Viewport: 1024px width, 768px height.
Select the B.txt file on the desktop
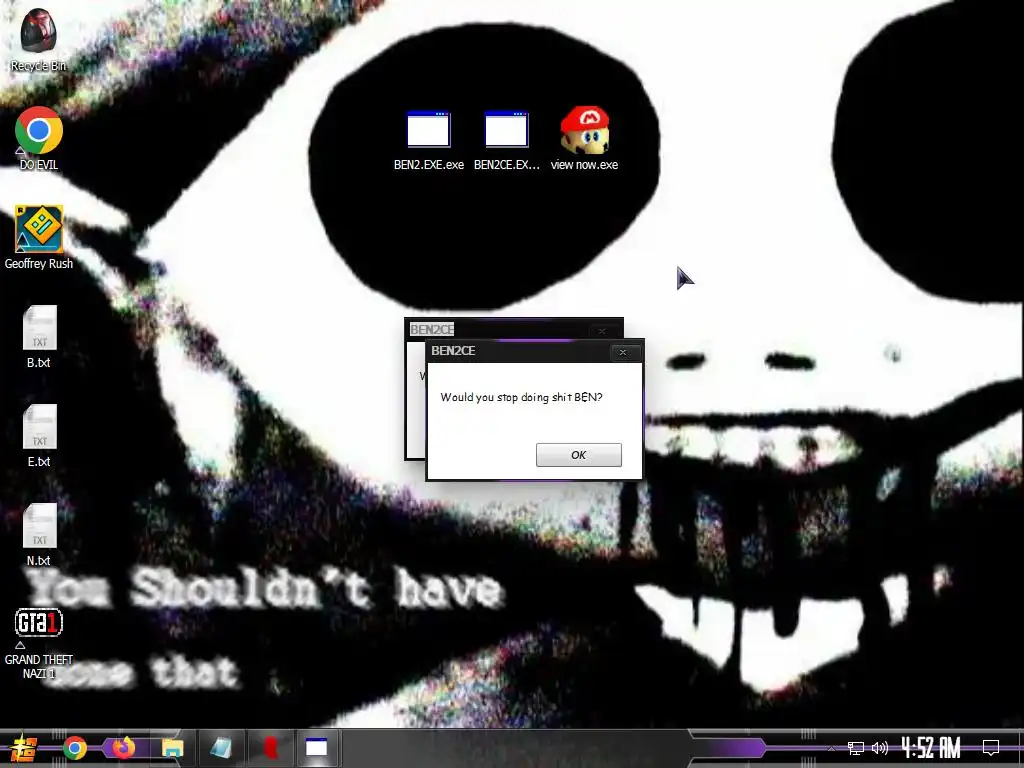39,337
